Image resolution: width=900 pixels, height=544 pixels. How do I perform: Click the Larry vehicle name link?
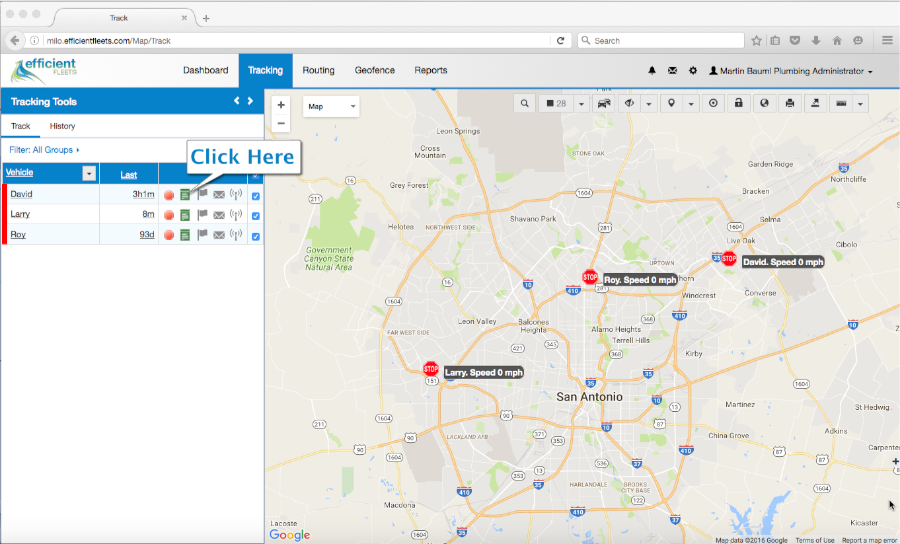pos(20,214)
